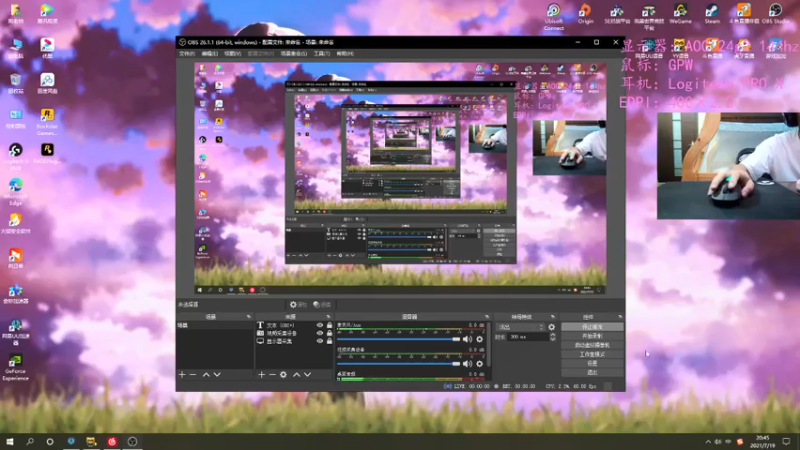Click transition duration 300 ms field
Screen dimensions: 800x450
pos(529,337)
